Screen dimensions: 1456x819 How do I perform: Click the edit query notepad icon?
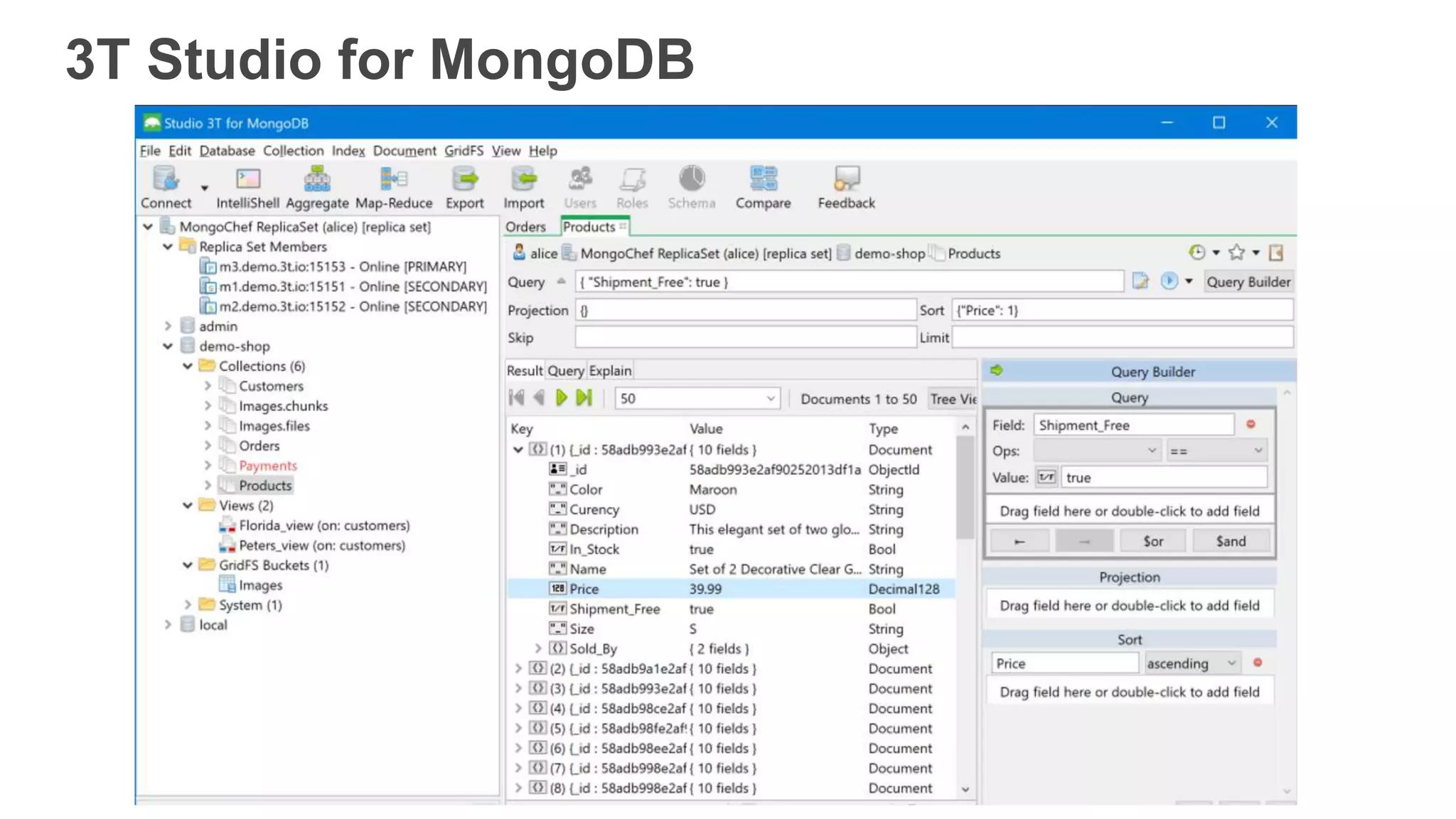[1140, 282]
